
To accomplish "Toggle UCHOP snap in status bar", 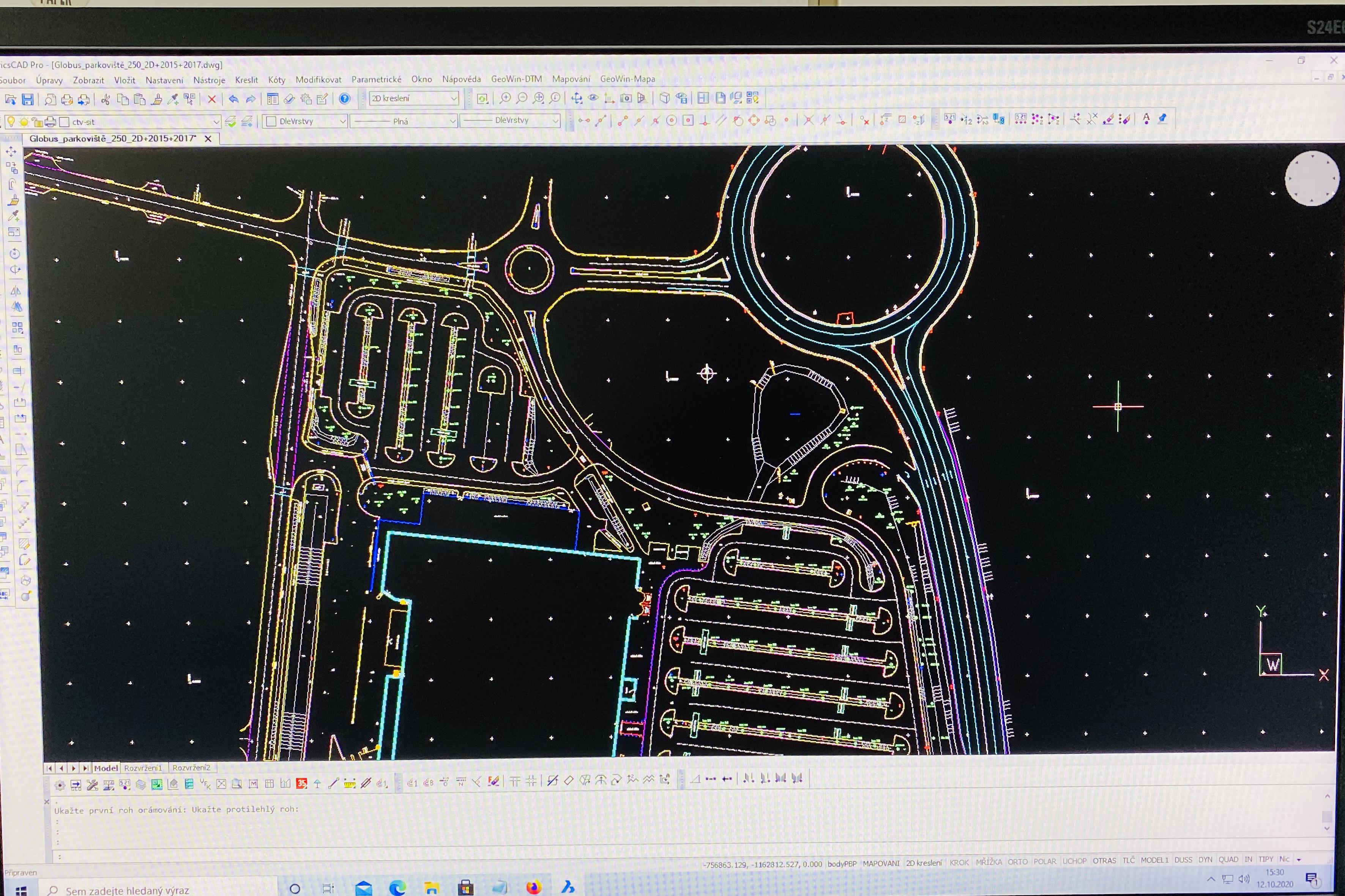I will pos(1074,861).
